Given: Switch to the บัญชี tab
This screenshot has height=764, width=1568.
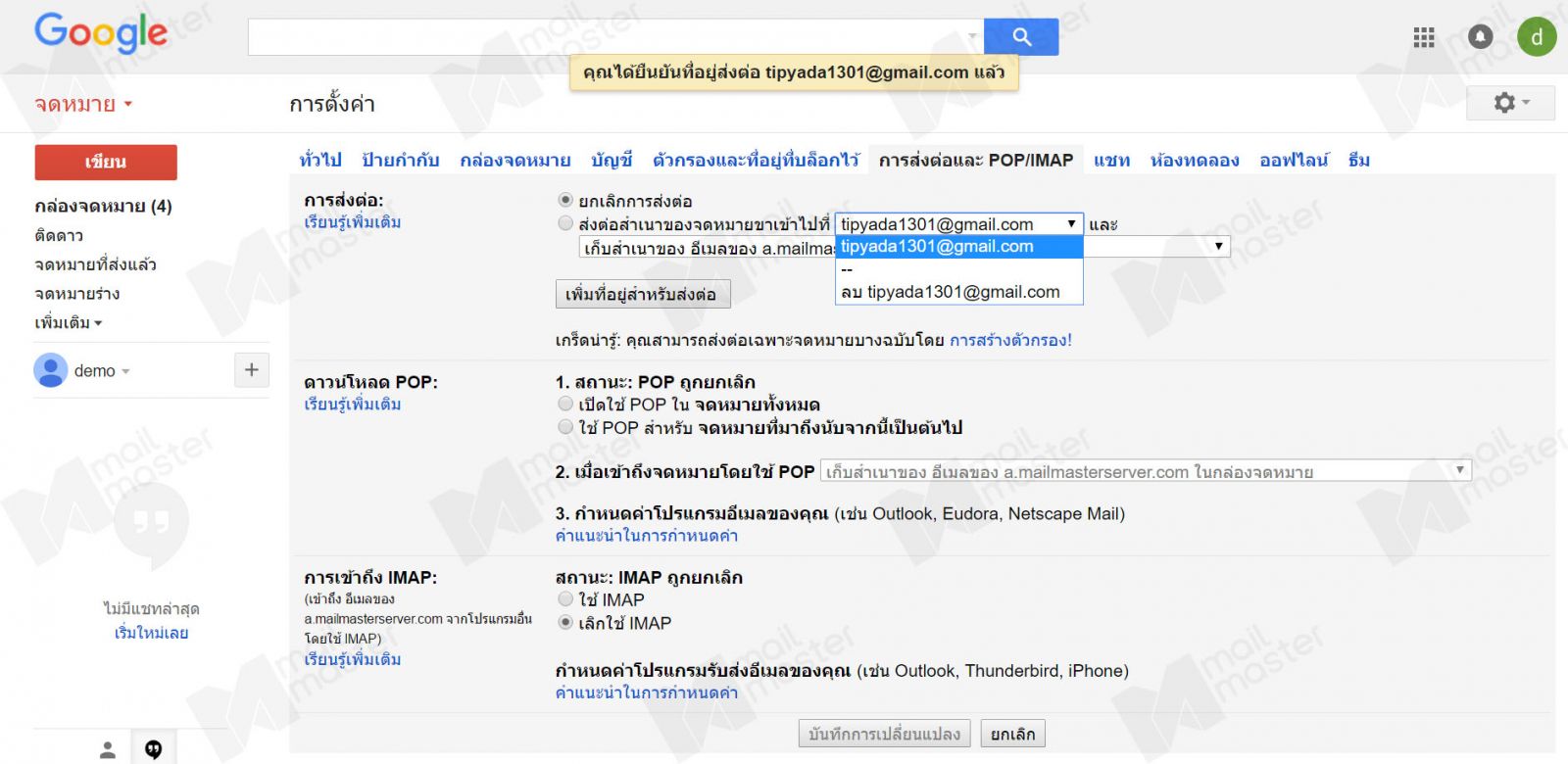Looking at the screenshot, I should pos(612,160).
